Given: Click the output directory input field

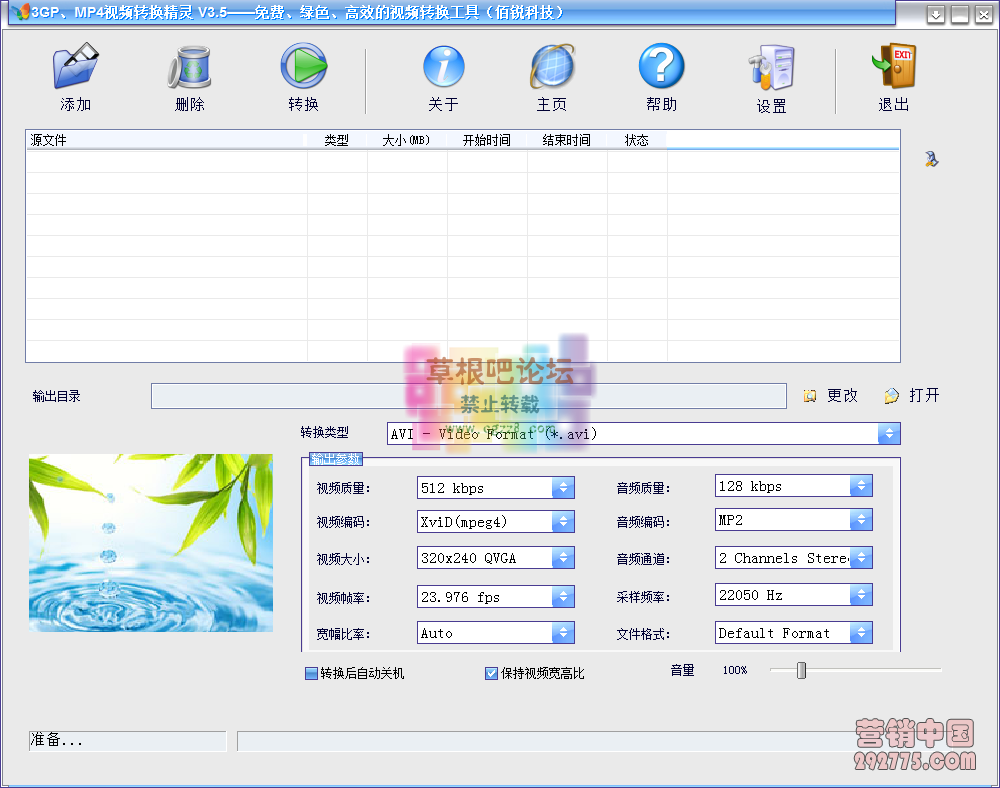Looking at the screenshot, I should coord(466,395).
